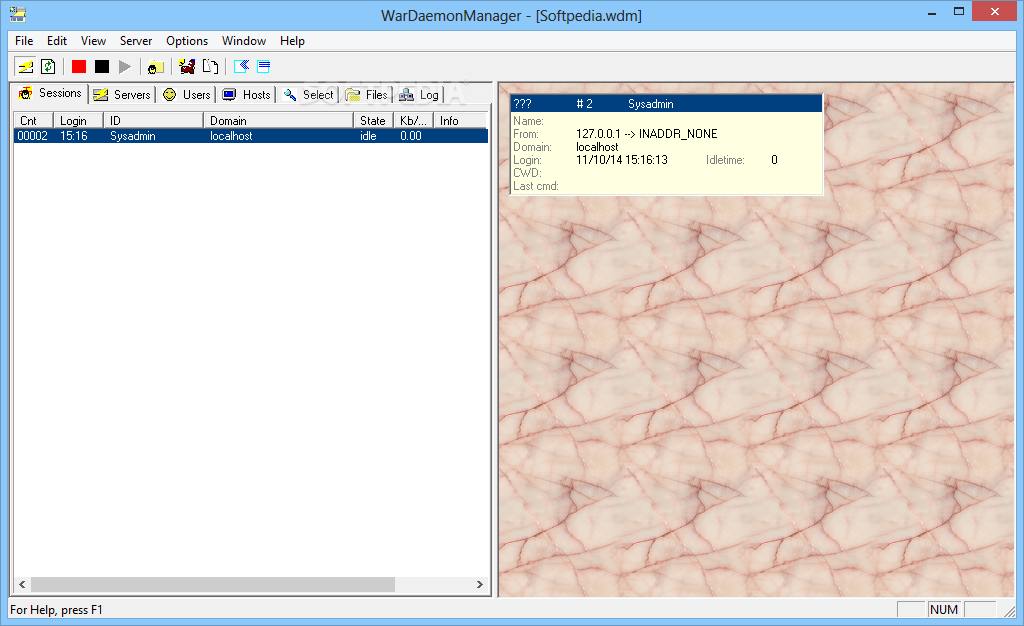The image size is (1024, 626).
Task: Click the copy documents toolbar icon
Action: [210, 67]
